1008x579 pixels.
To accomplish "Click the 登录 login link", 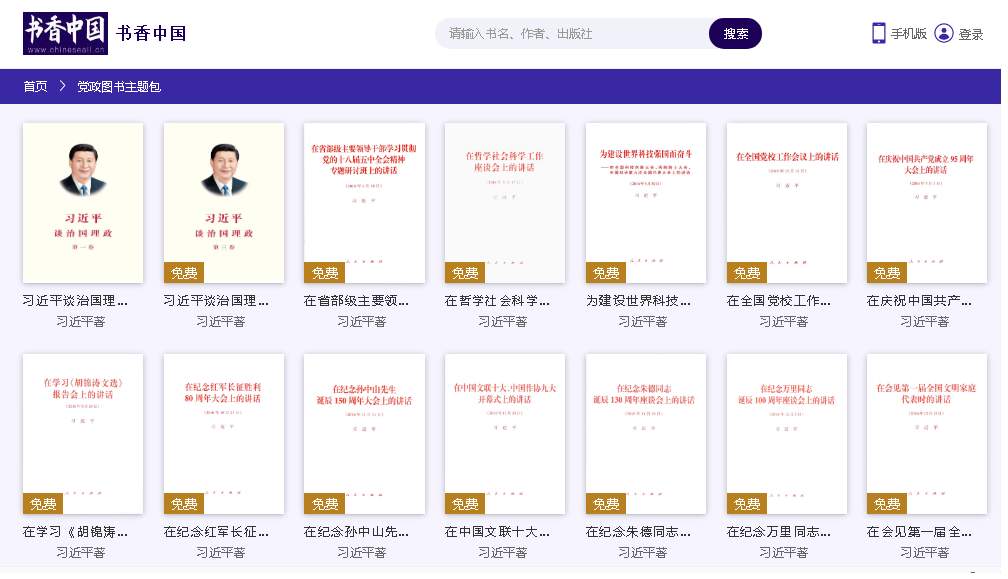I will [x=971, y=34].
